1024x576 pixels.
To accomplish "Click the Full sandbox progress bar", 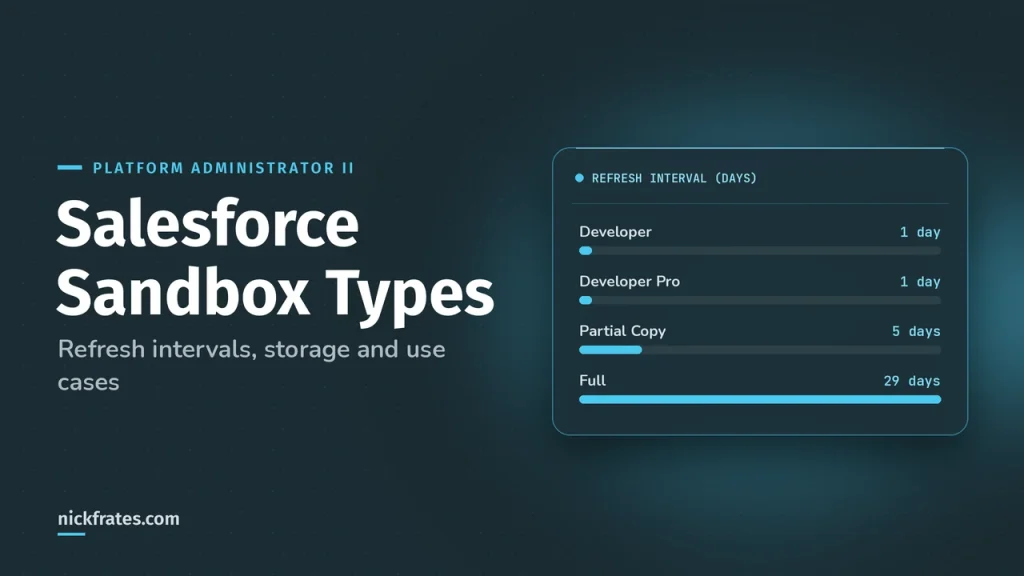I will [x=760, y=400].
